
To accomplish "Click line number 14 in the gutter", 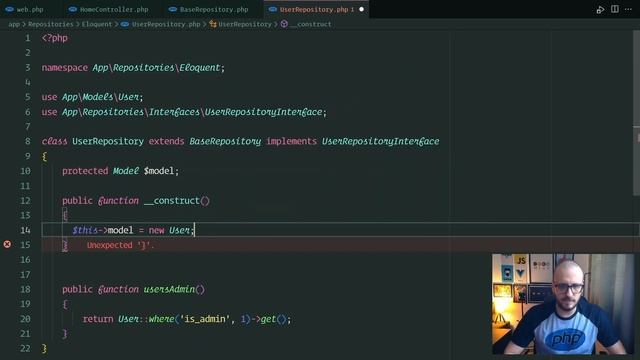I will (x=25, y=230).
